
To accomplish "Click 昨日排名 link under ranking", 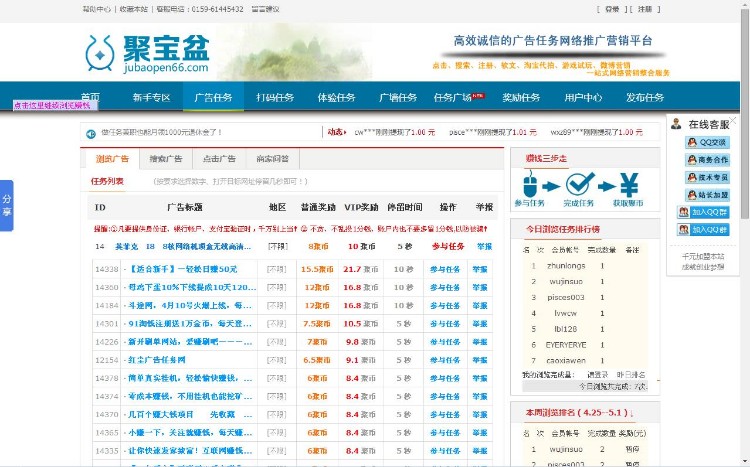I will (x=630, y=375).
